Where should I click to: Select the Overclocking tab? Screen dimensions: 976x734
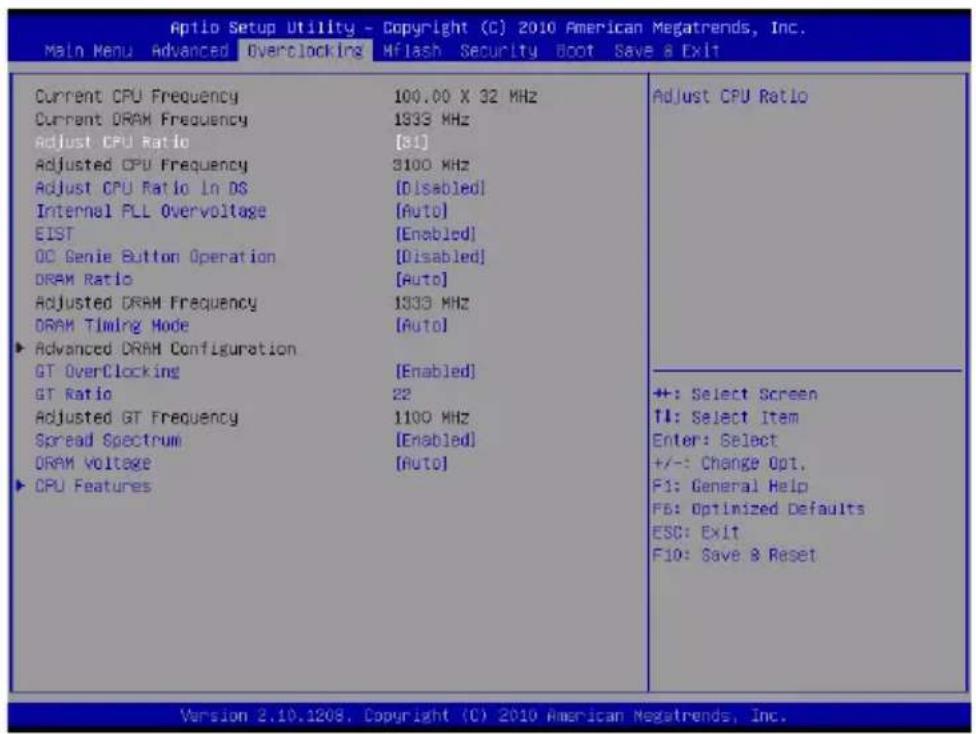tap(305, 51)
